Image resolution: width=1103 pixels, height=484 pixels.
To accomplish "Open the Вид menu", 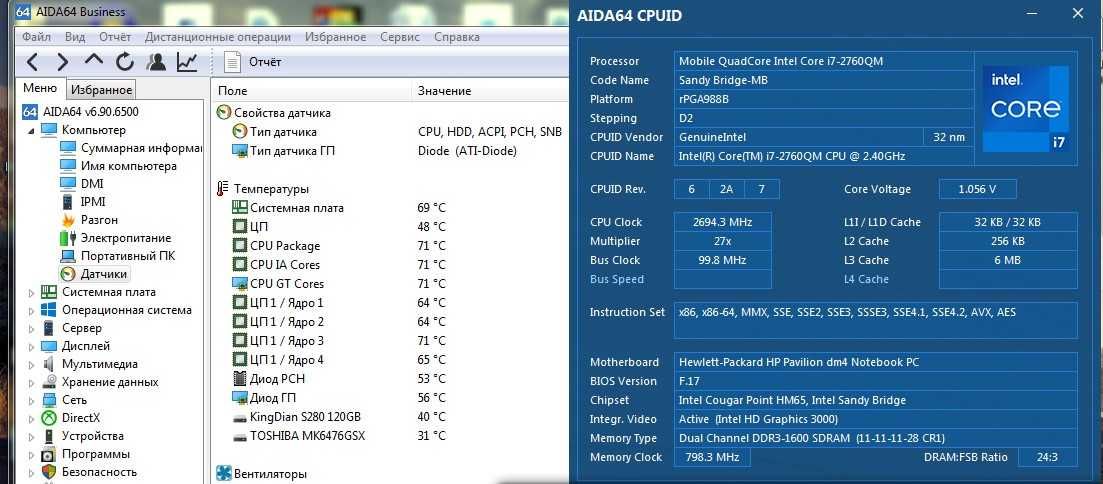I will pyautogui.click(x=75, y=37).
